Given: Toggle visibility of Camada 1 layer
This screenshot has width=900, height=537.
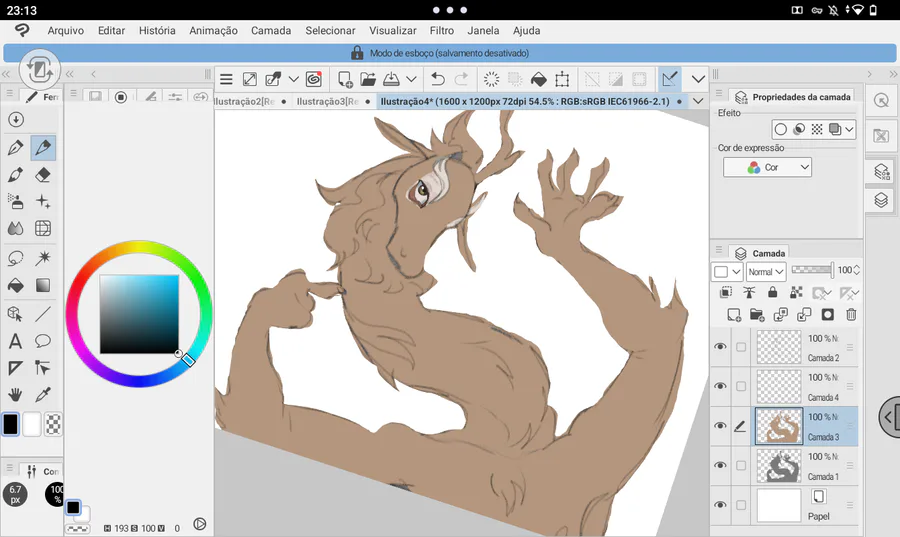Looking at the screenshot, I should click(719, 466).
